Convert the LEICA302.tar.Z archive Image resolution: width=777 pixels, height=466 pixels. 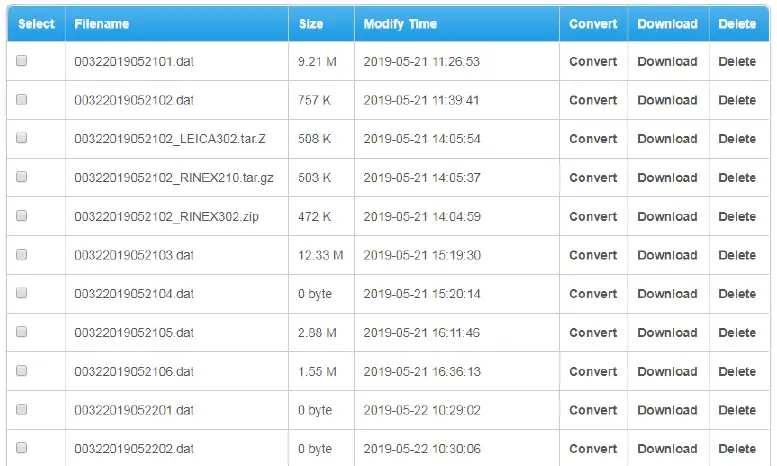click(x=593, y=139)
